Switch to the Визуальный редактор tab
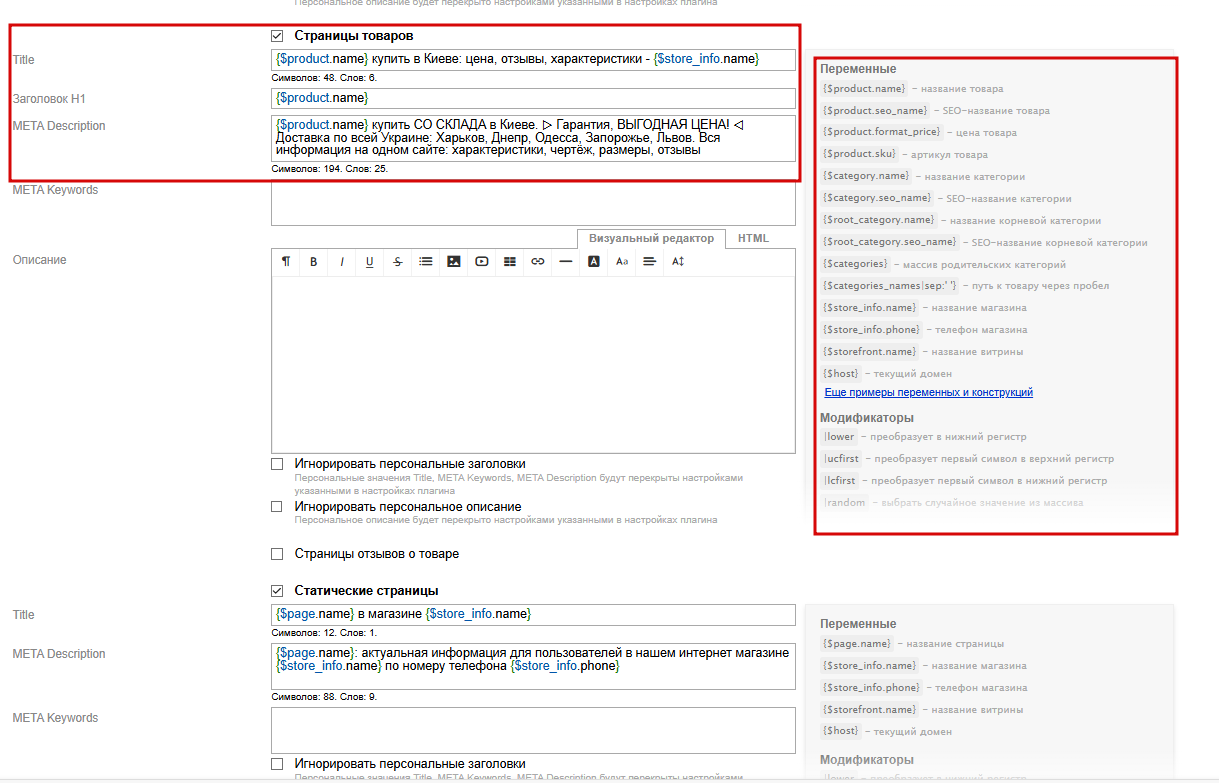1219x783 pixels. pyautogui.click(x=651, y=238)
